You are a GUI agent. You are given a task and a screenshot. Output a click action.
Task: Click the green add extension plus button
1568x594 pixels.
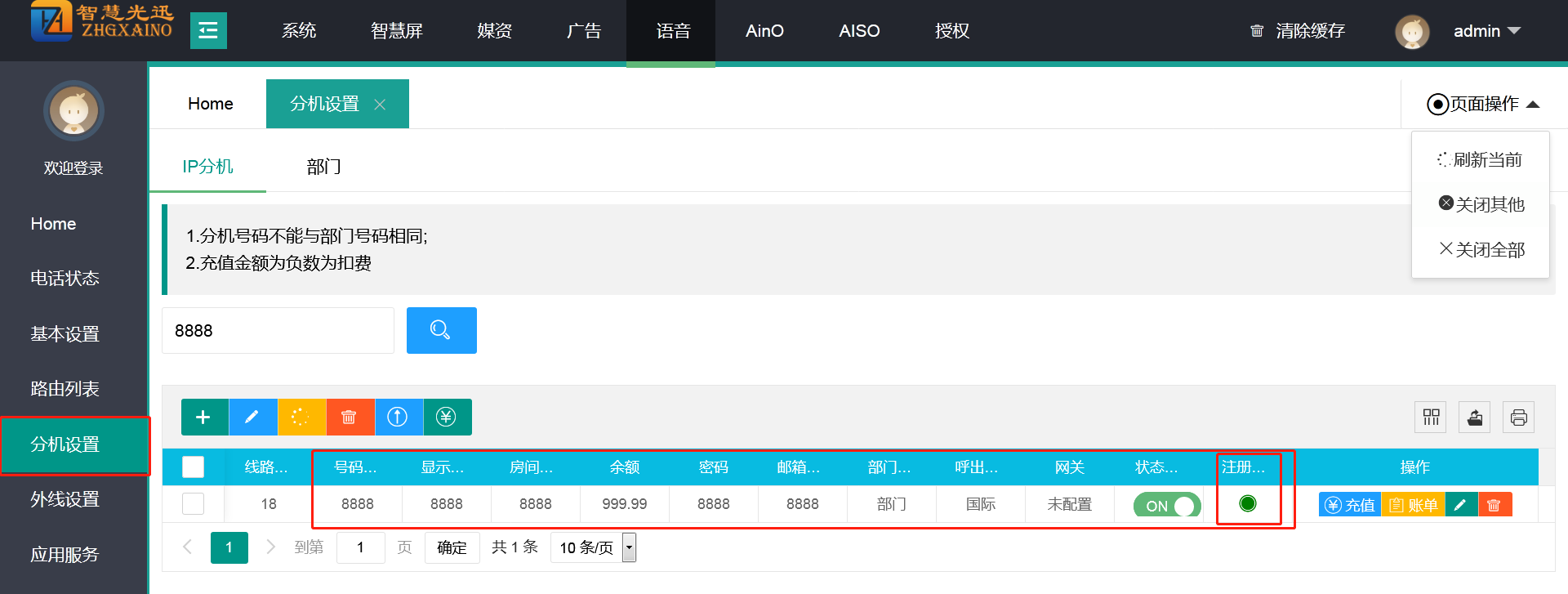(x=204, y=418)
